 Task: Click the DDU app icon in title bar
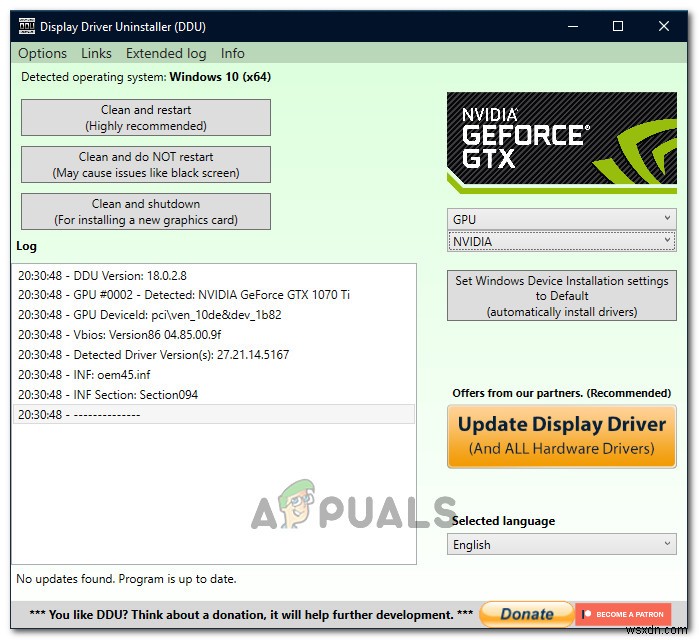pyautogui.click(x=27, y=26)
